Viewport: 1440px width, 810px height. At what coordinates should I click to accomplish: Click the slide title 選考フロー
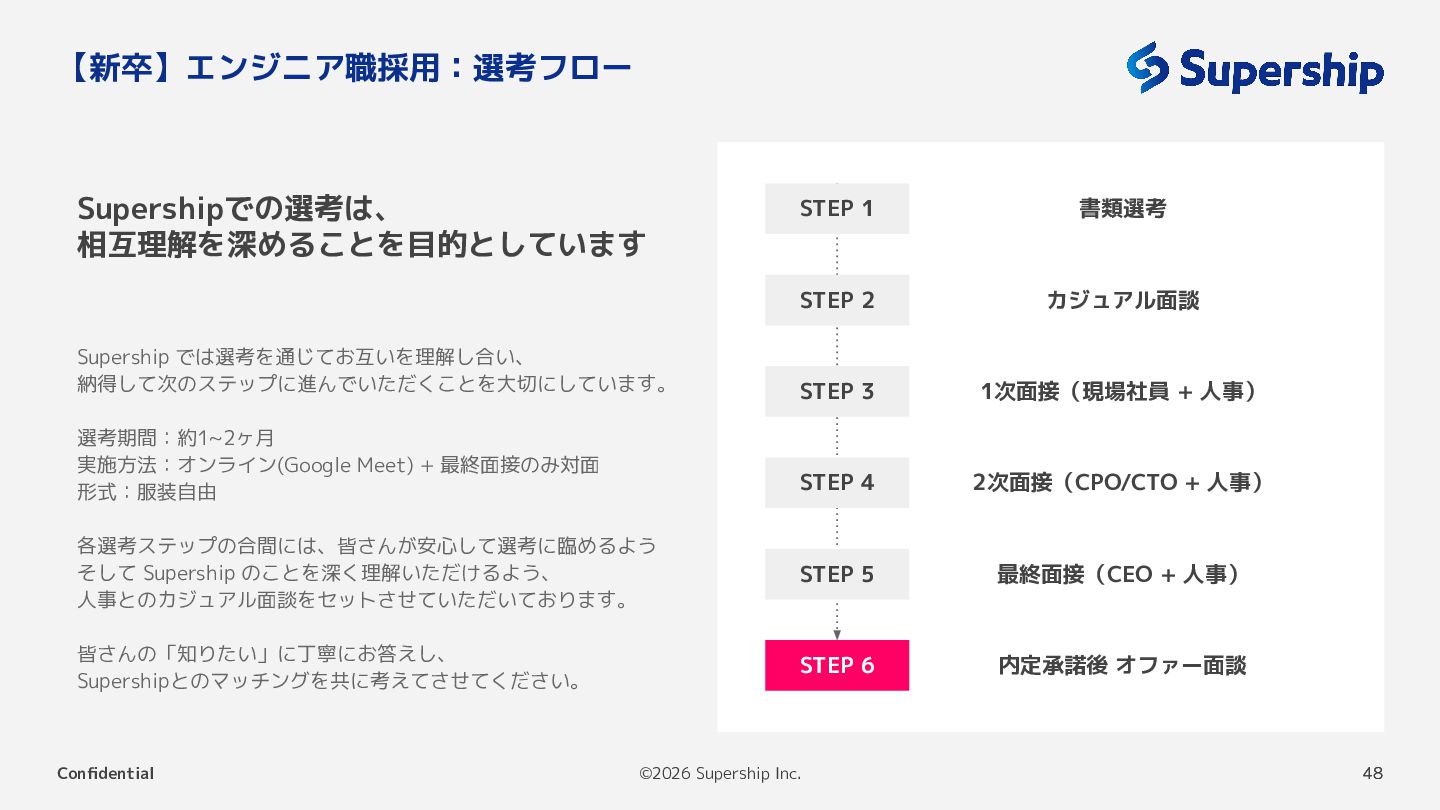click(552, 68)
